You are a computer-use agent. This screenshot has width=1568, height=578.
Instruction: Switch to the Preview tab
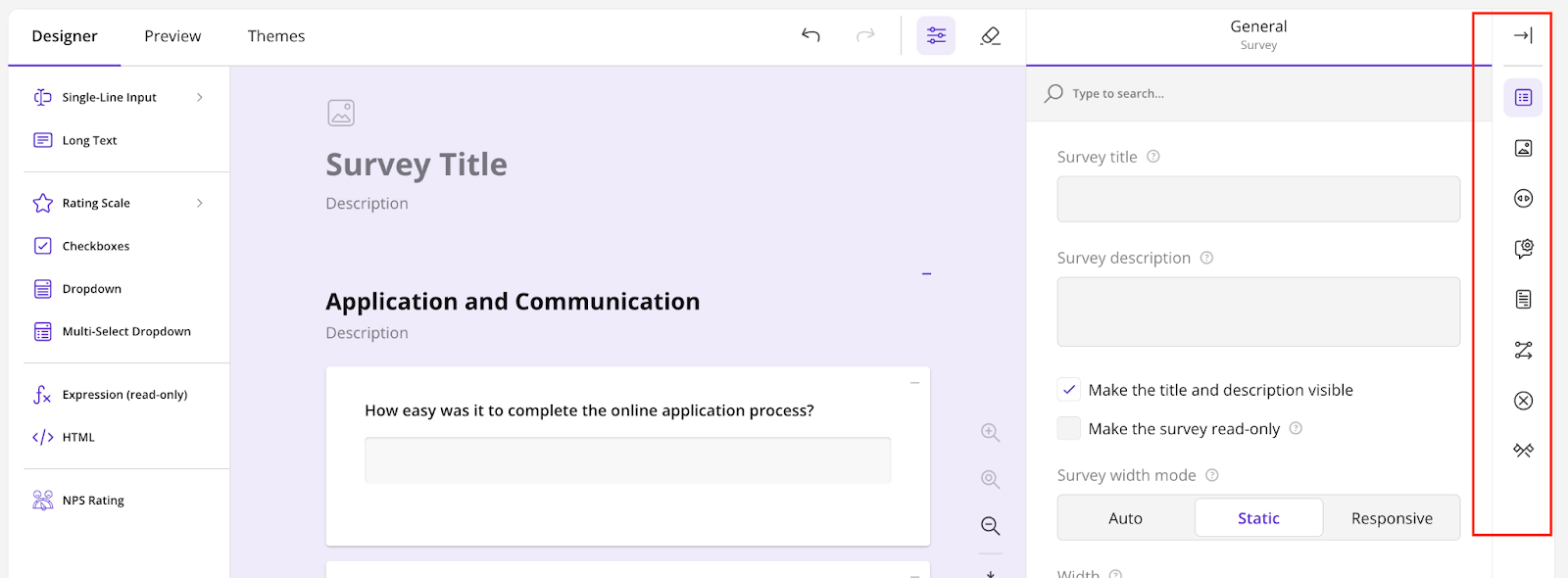[172, 36]
